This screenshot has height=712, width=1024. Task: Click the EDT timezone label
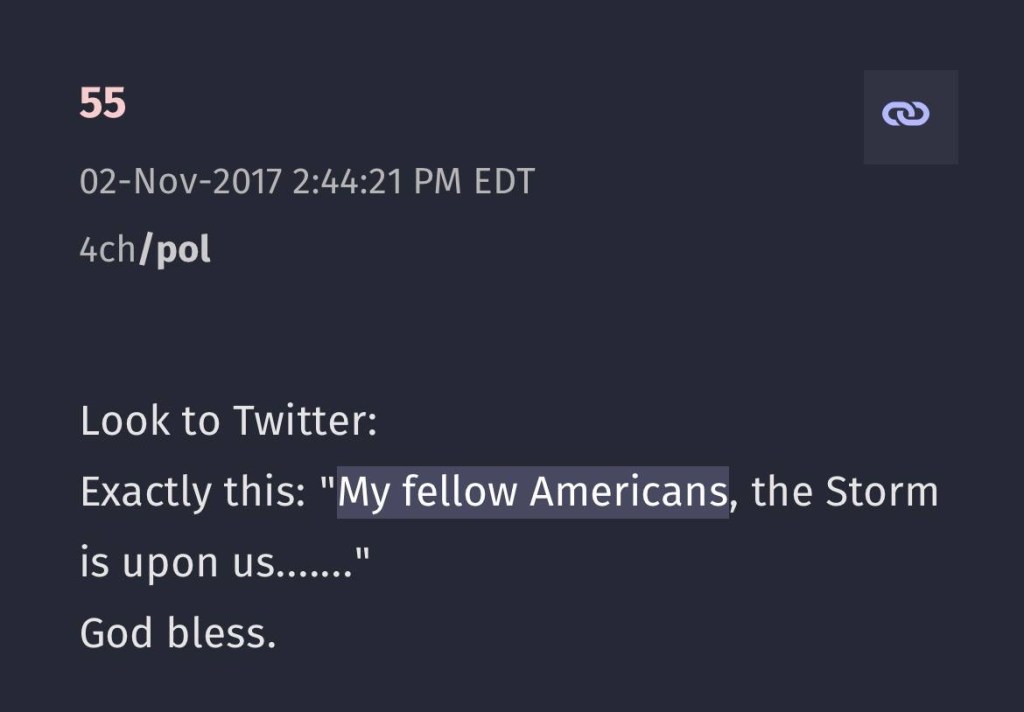pos(504,183)
